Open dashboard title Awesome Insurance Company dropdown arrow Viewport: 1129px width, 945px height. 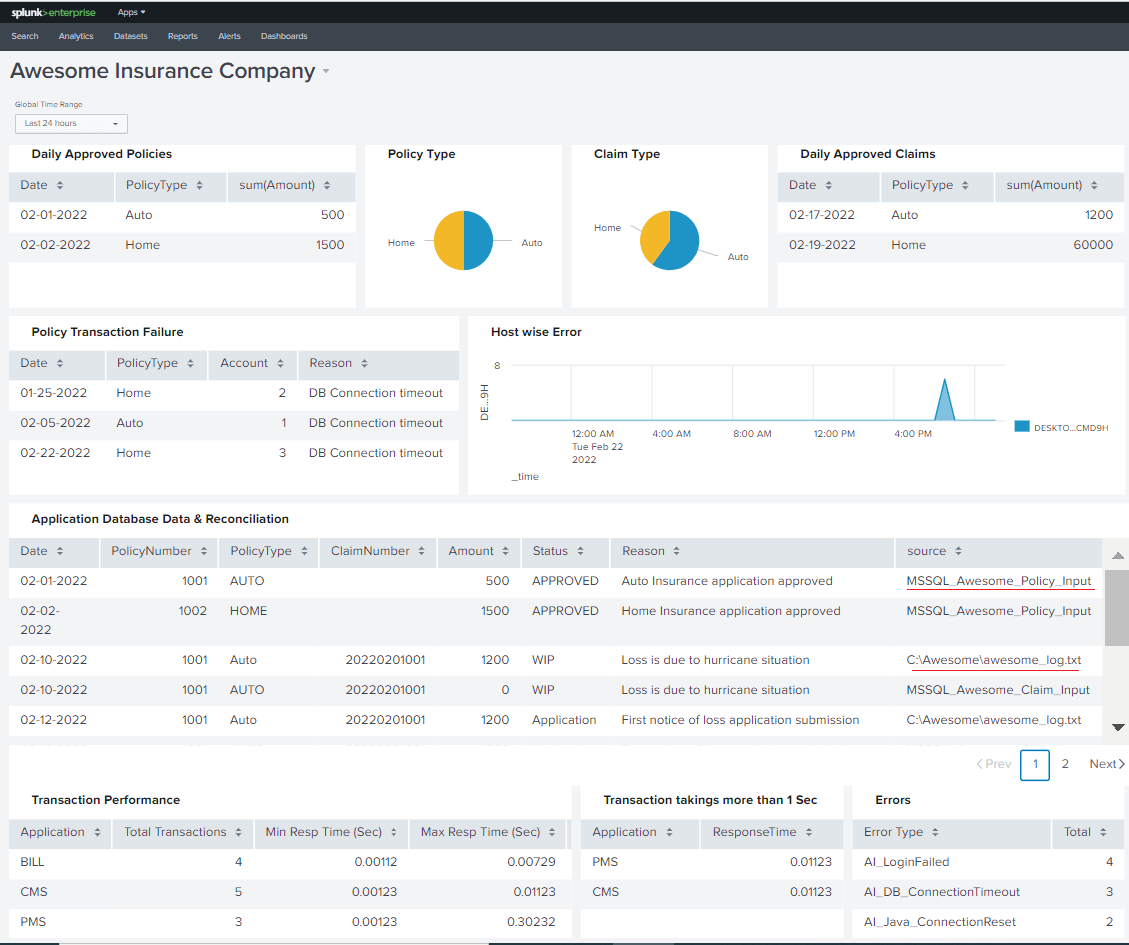[325, 72]
